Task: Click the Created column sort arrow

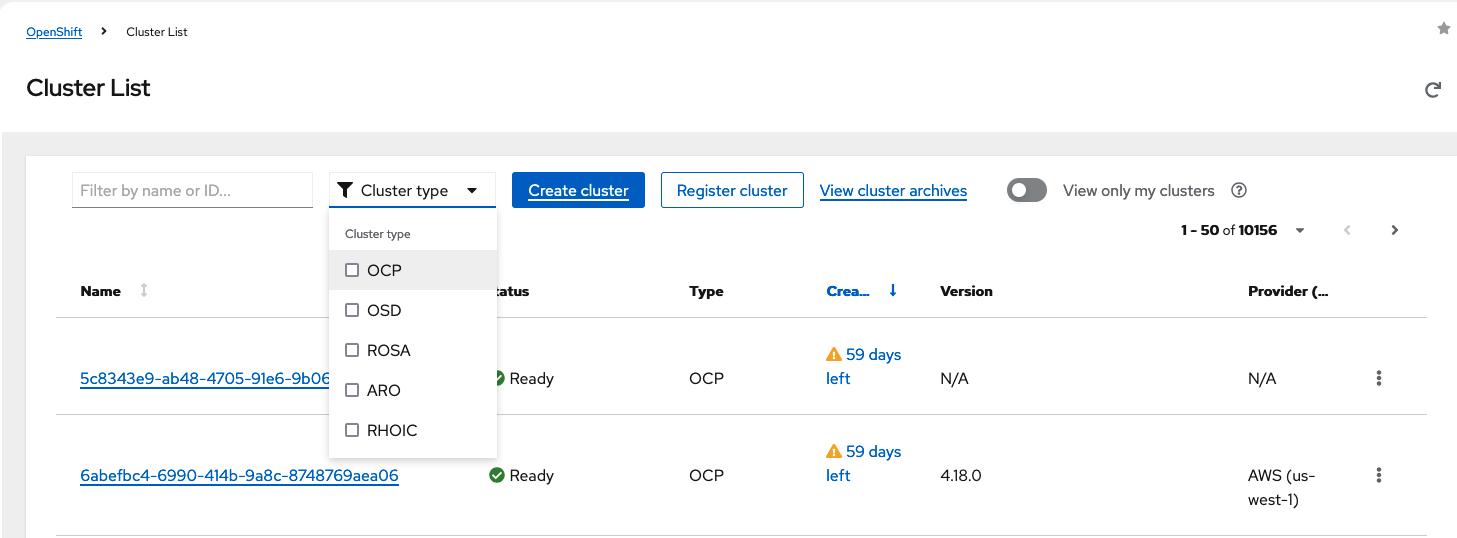Action: [893, 291]
